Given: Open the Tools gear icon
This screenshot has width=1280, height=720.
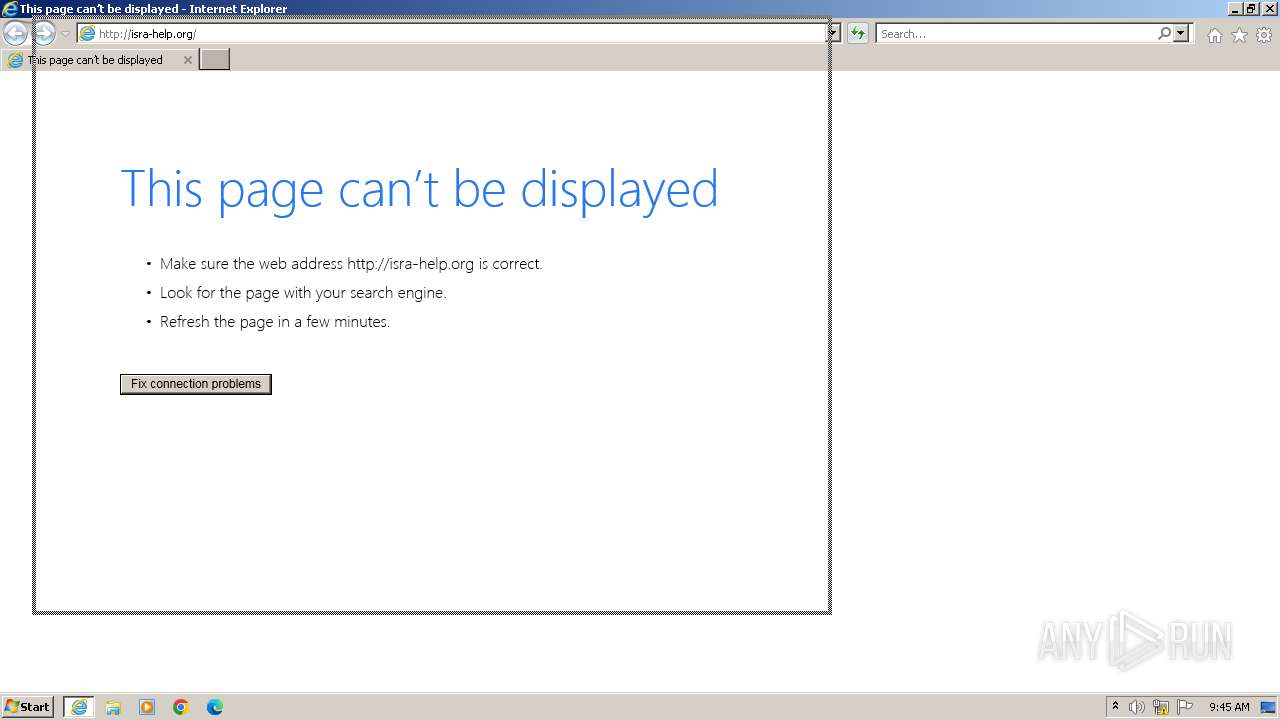Looking at the screenshot, I should (1264, 35).
